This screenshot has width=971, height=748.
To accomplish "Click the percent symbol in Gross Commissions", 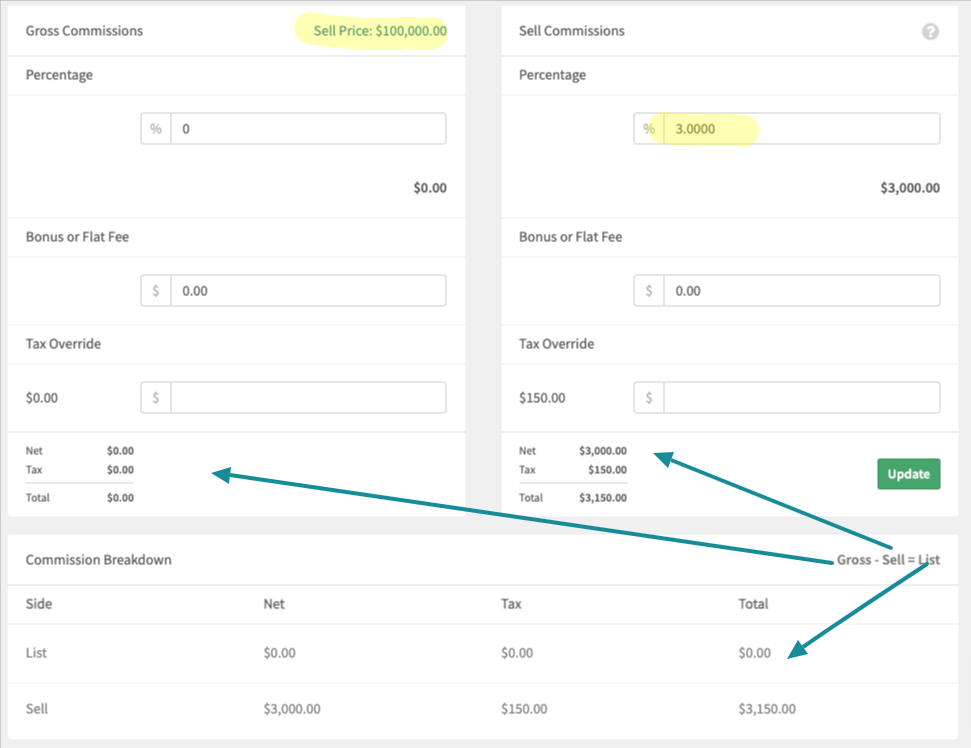I will pyautogui.click(x=156, y=129).
